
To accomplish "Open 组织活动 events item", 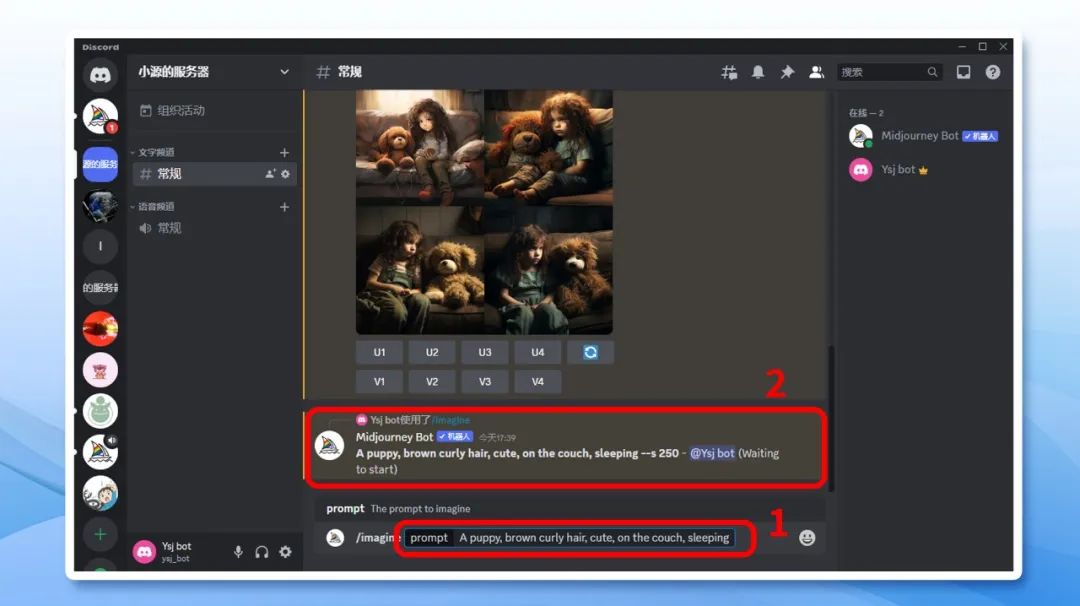I will click(x=214, y=110).
